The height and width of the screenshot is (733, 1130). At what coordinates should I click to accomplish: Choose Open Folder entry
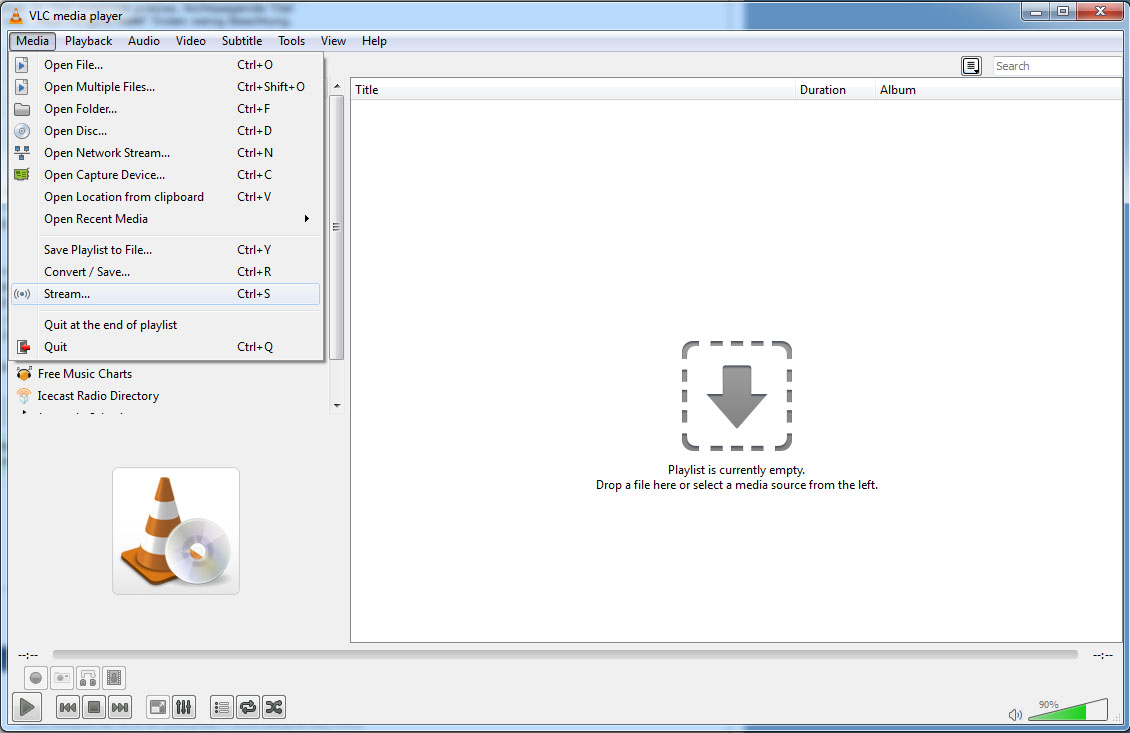tap(165, 109)
